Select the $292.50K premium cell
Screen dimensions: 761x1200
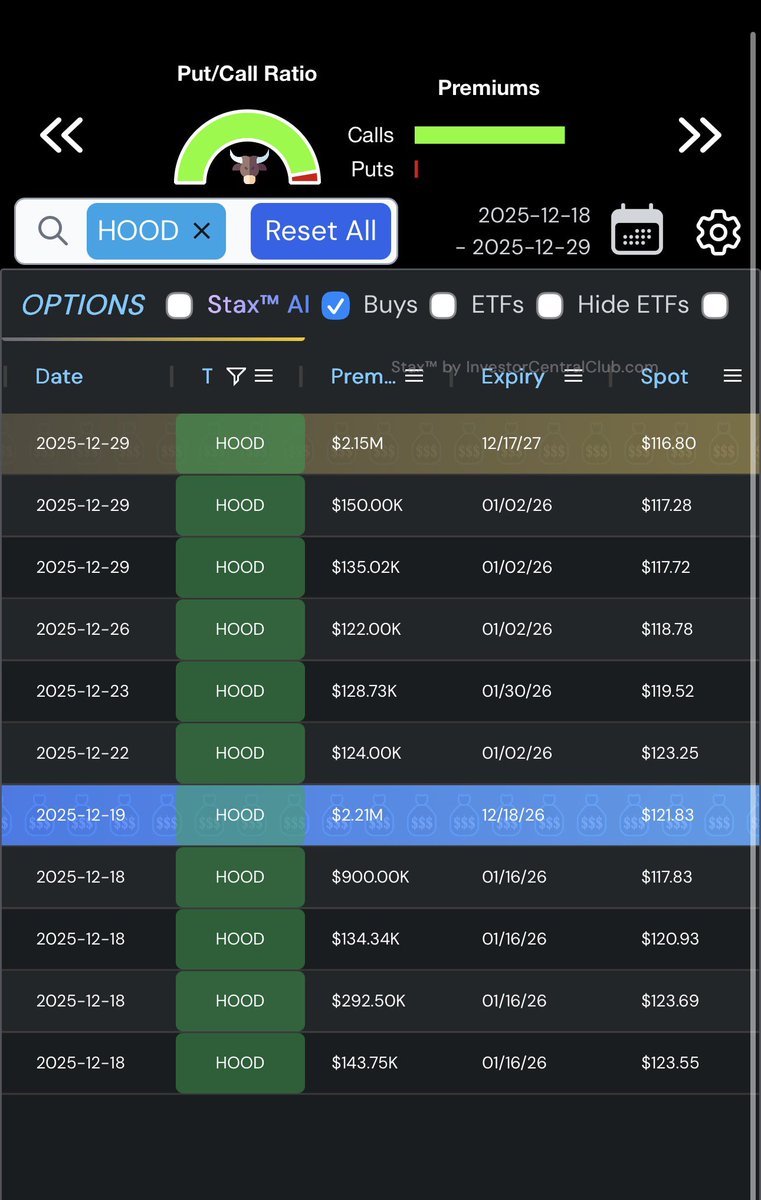[368, 1001]
